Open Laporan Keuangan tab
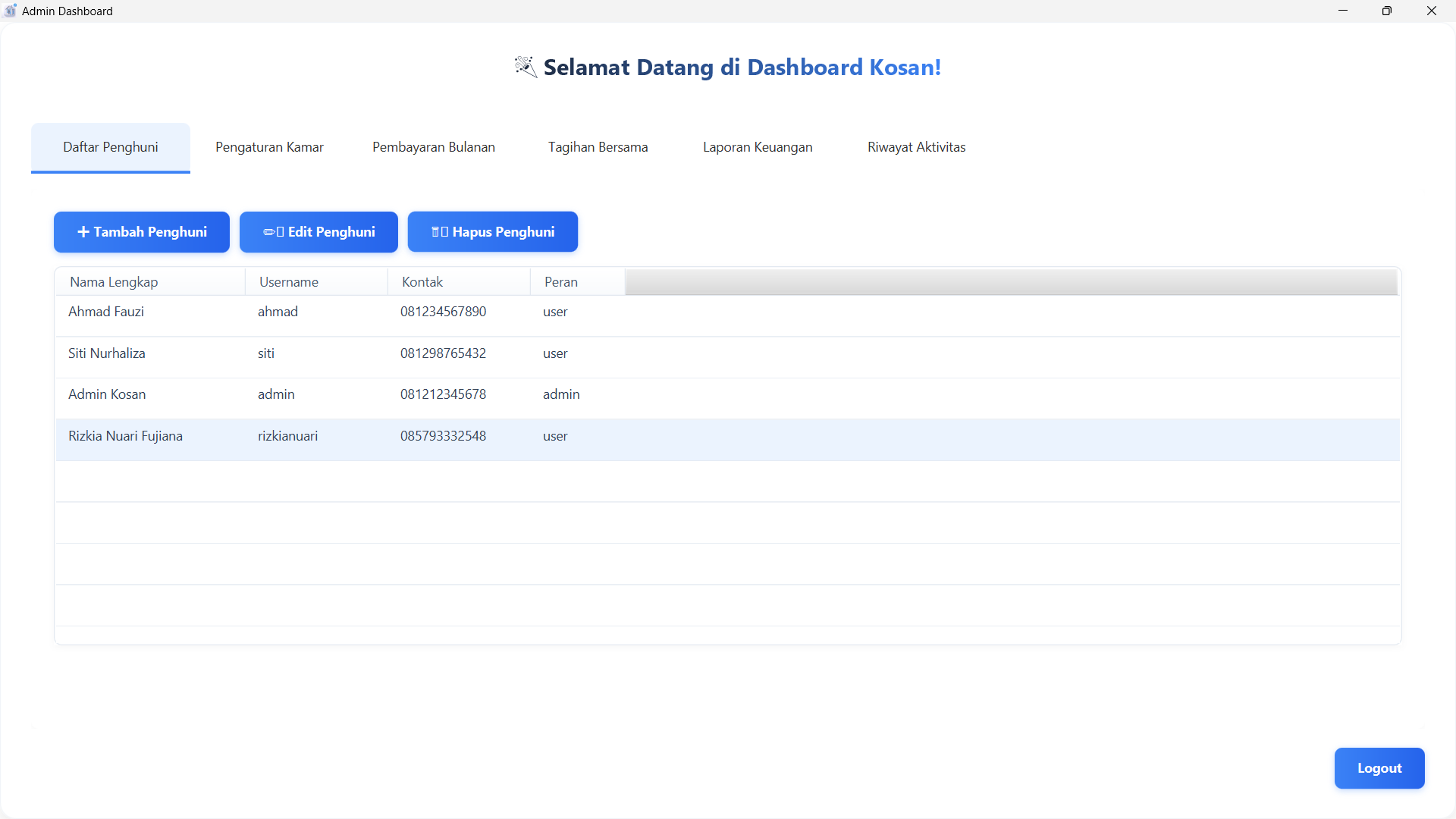1456x819 pixels. pyautogui.click(x=758, y=147)
